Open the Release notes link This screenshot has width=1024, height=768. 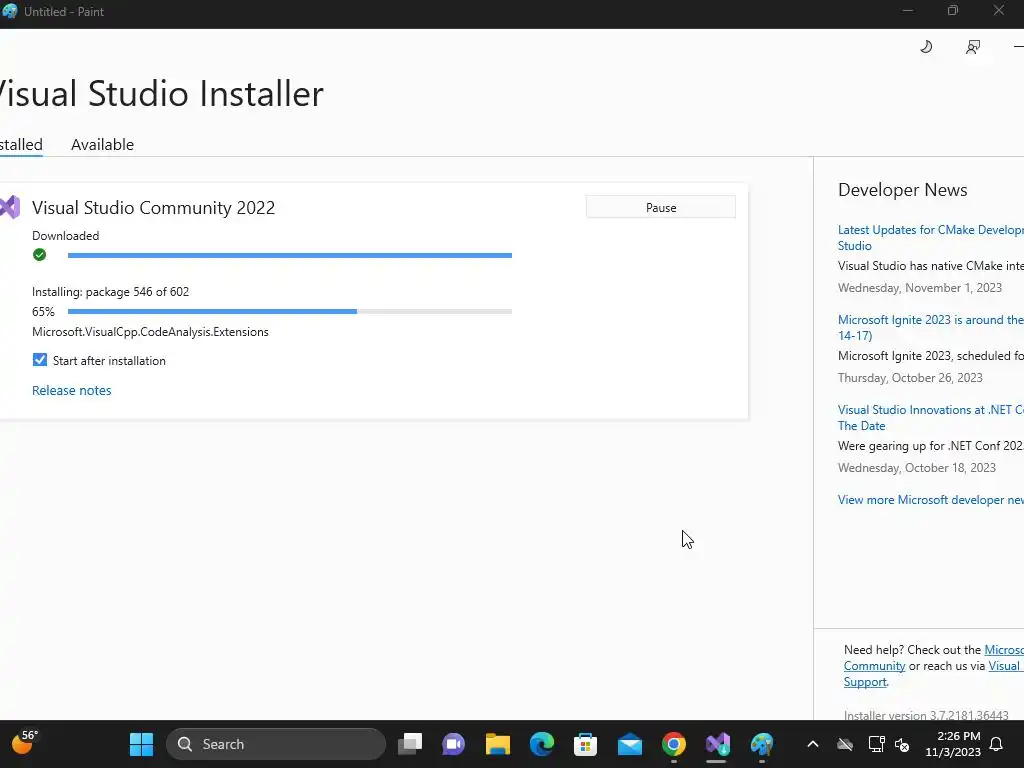pos(72,390)
